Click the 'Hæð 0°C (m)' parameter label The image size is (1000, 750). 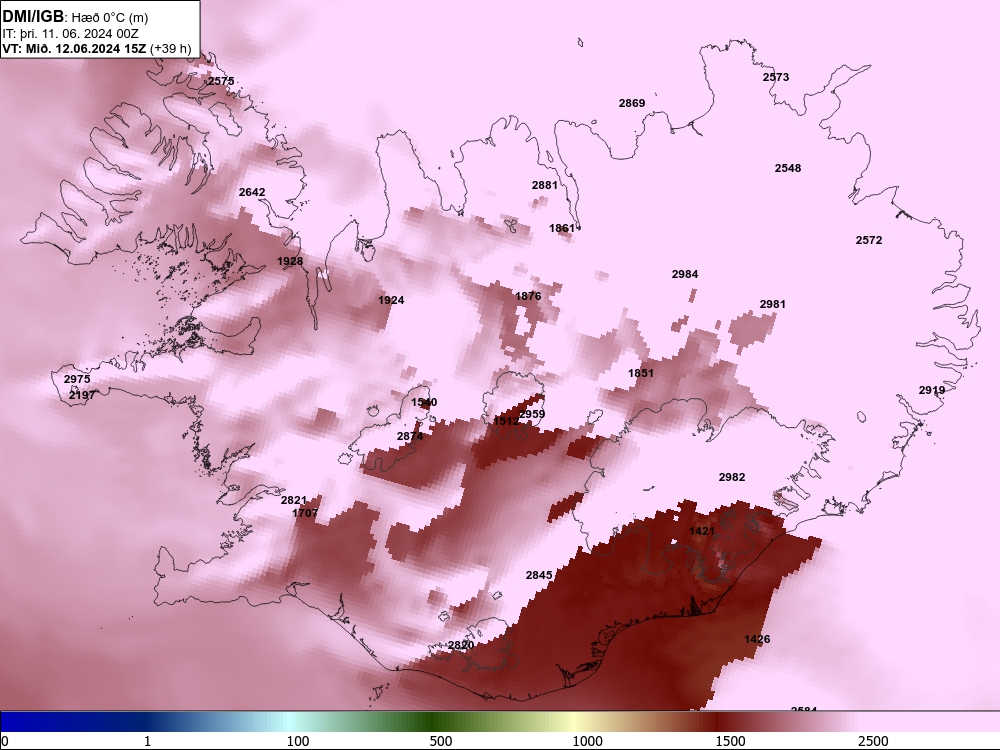(109, 18)
